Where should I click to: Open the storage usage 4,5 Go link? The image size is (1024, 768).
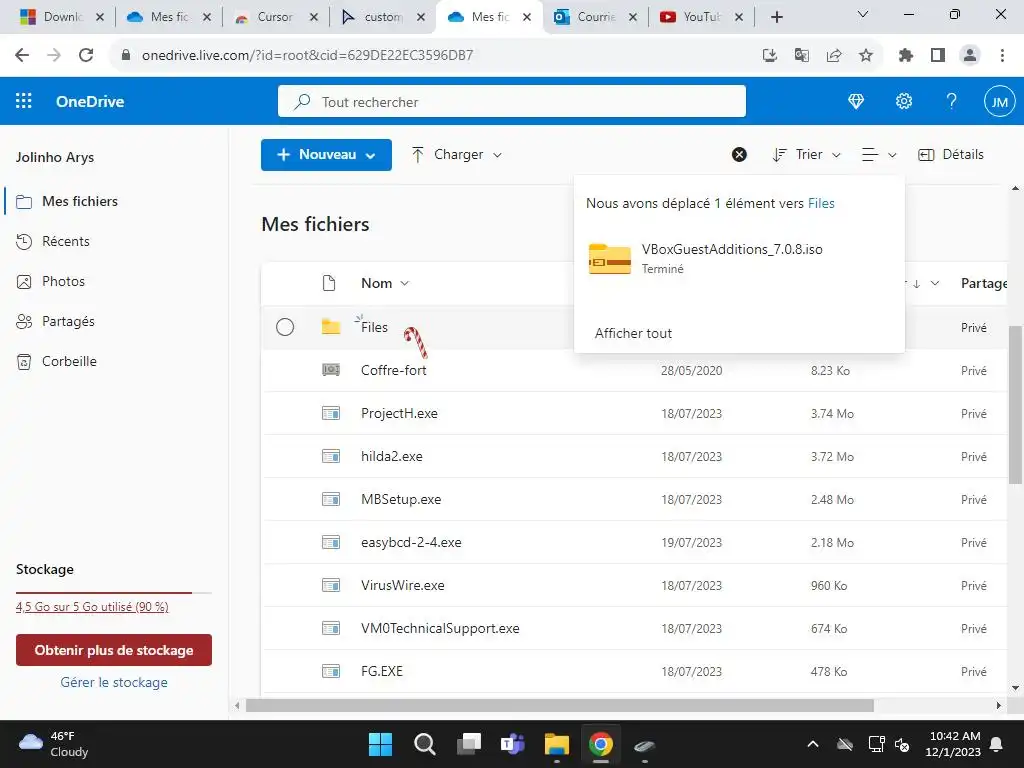click(x=92, y=607)
